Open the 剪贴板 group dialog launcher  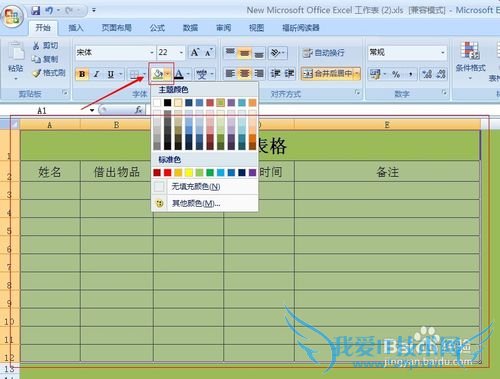pos(65,93)
